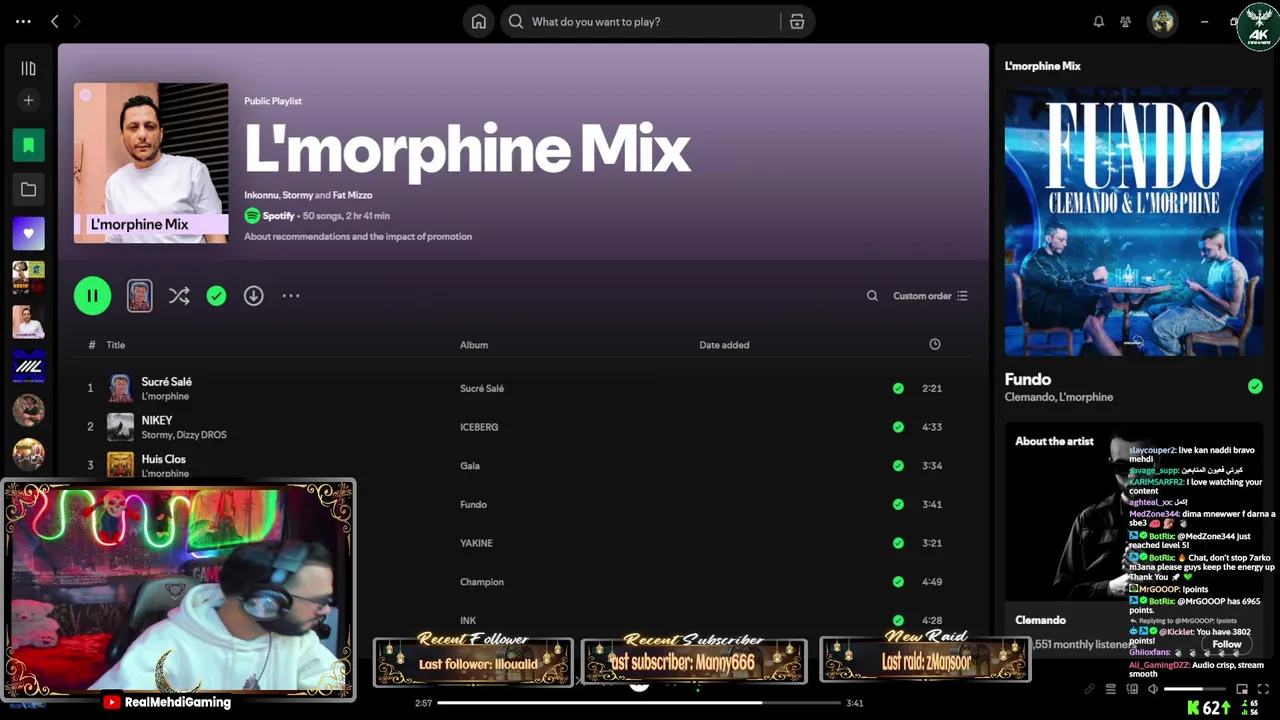Open album link ICEBERG
The image size is (1280, 720).
tap(479, 427)
